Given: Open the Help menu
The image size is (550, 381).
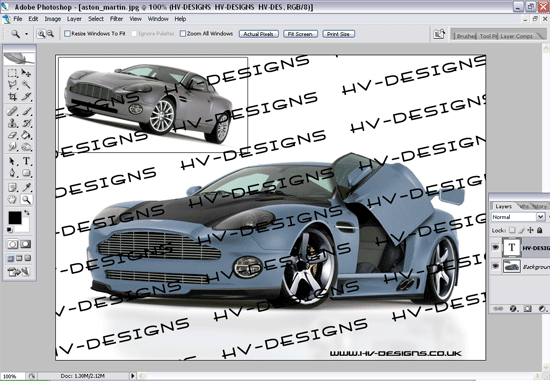Looking at the screenshot, I should [x=180, y=19].
